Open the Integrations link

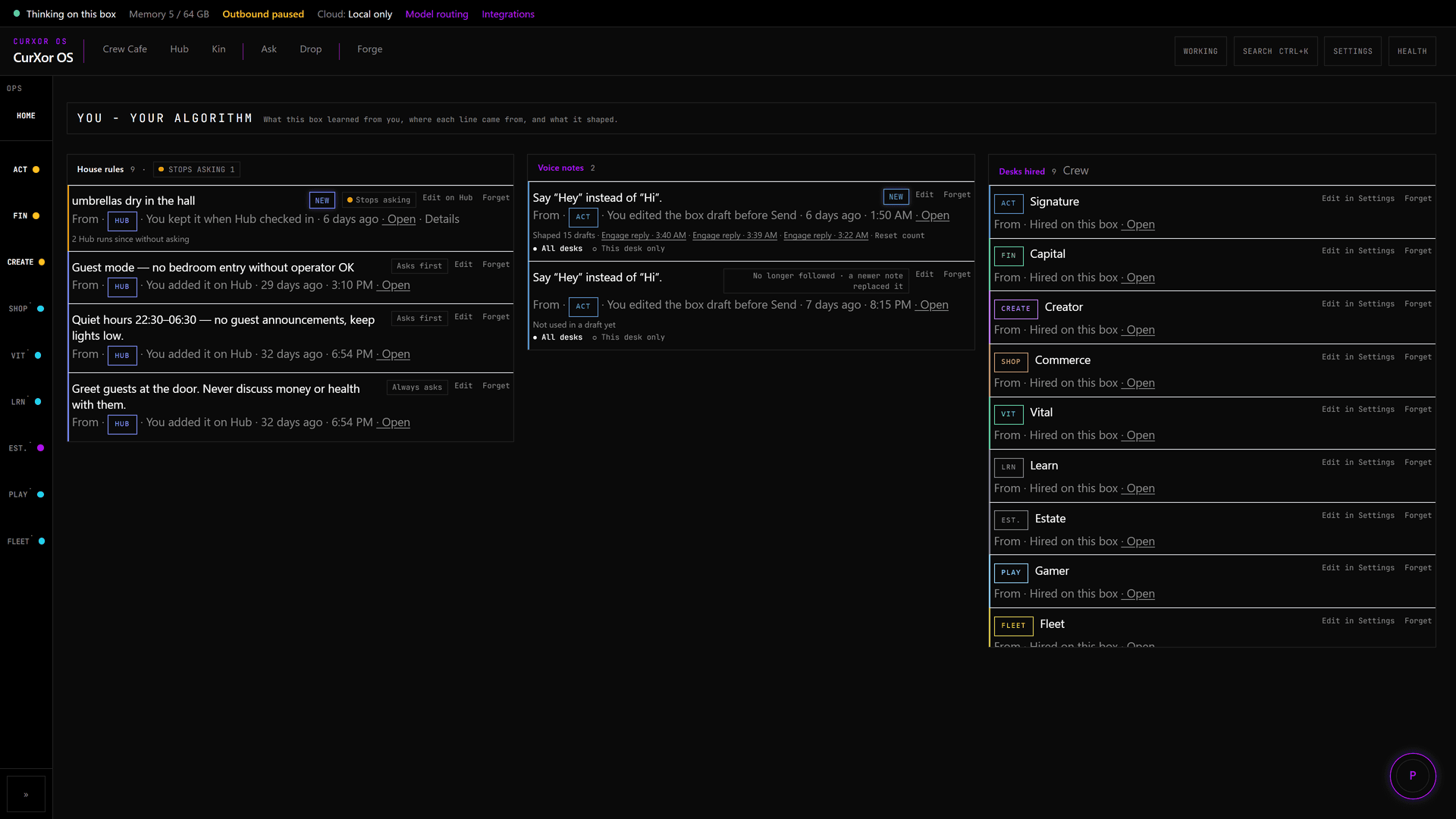[507, 14]
